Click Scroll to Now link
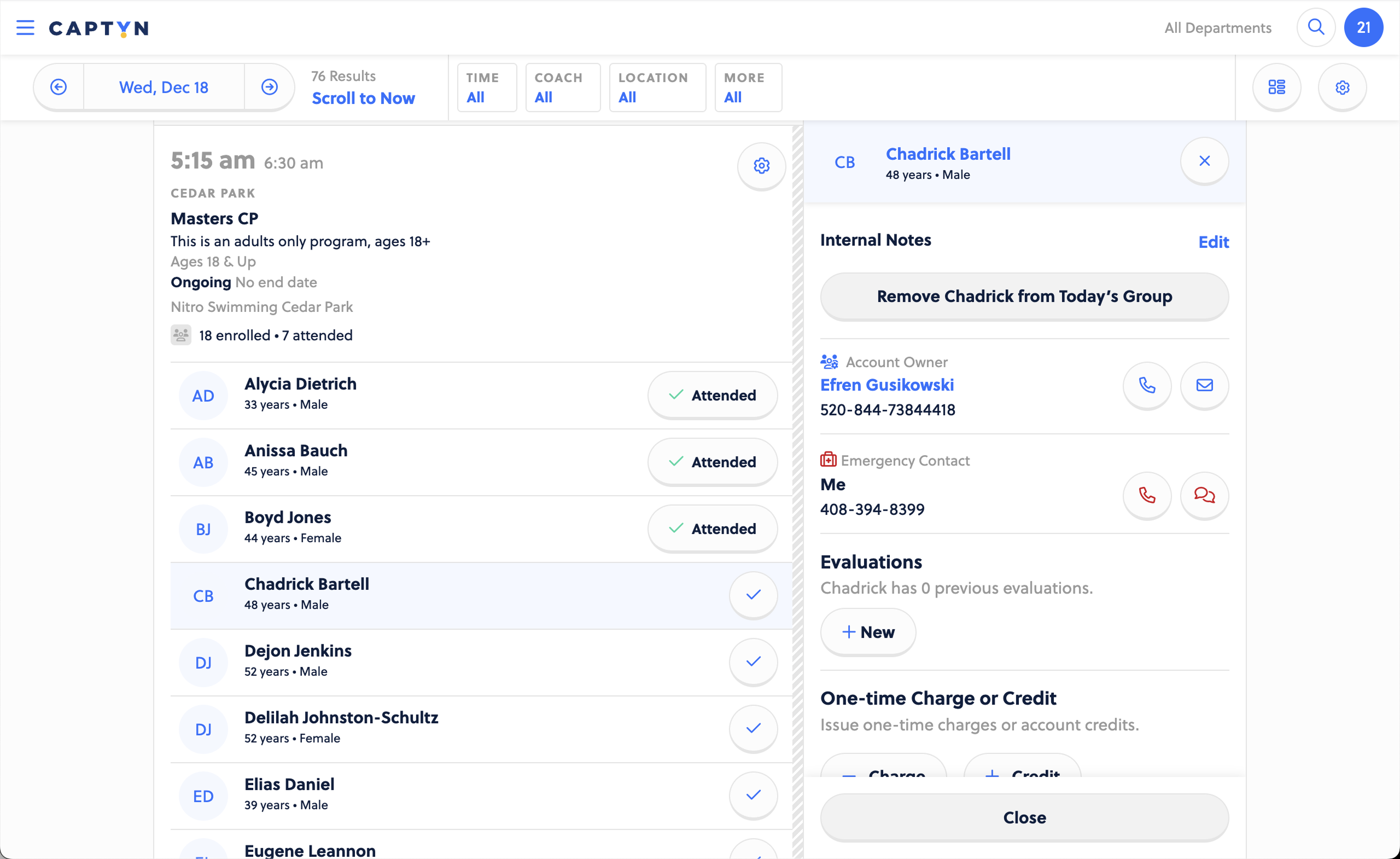Image resolution: width=1400 pixels, height=859 pixels. click(x=363, y=98)
